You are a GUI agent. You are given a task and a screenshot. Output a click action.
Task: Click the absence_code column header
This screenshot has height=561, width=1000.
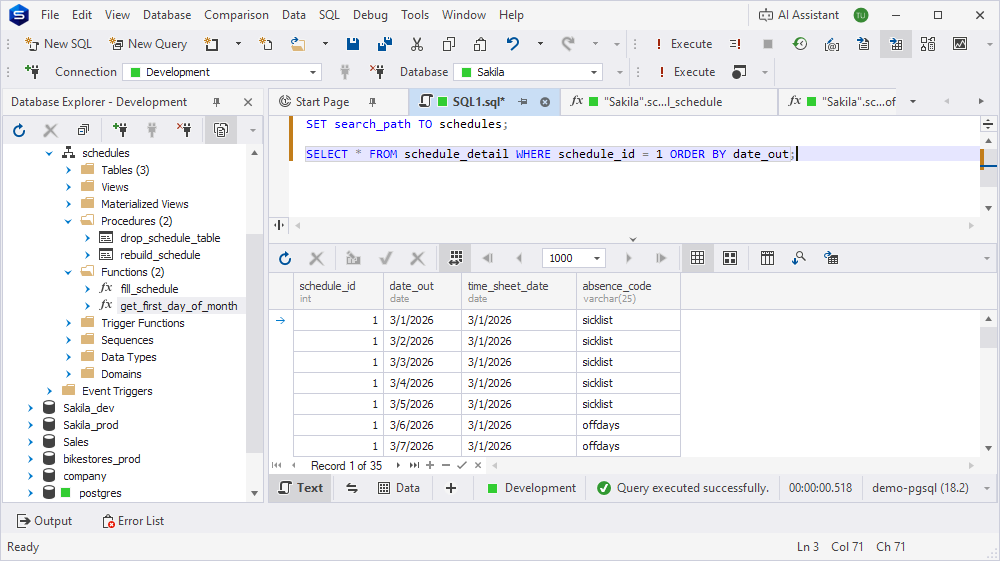tap(628, 291)
